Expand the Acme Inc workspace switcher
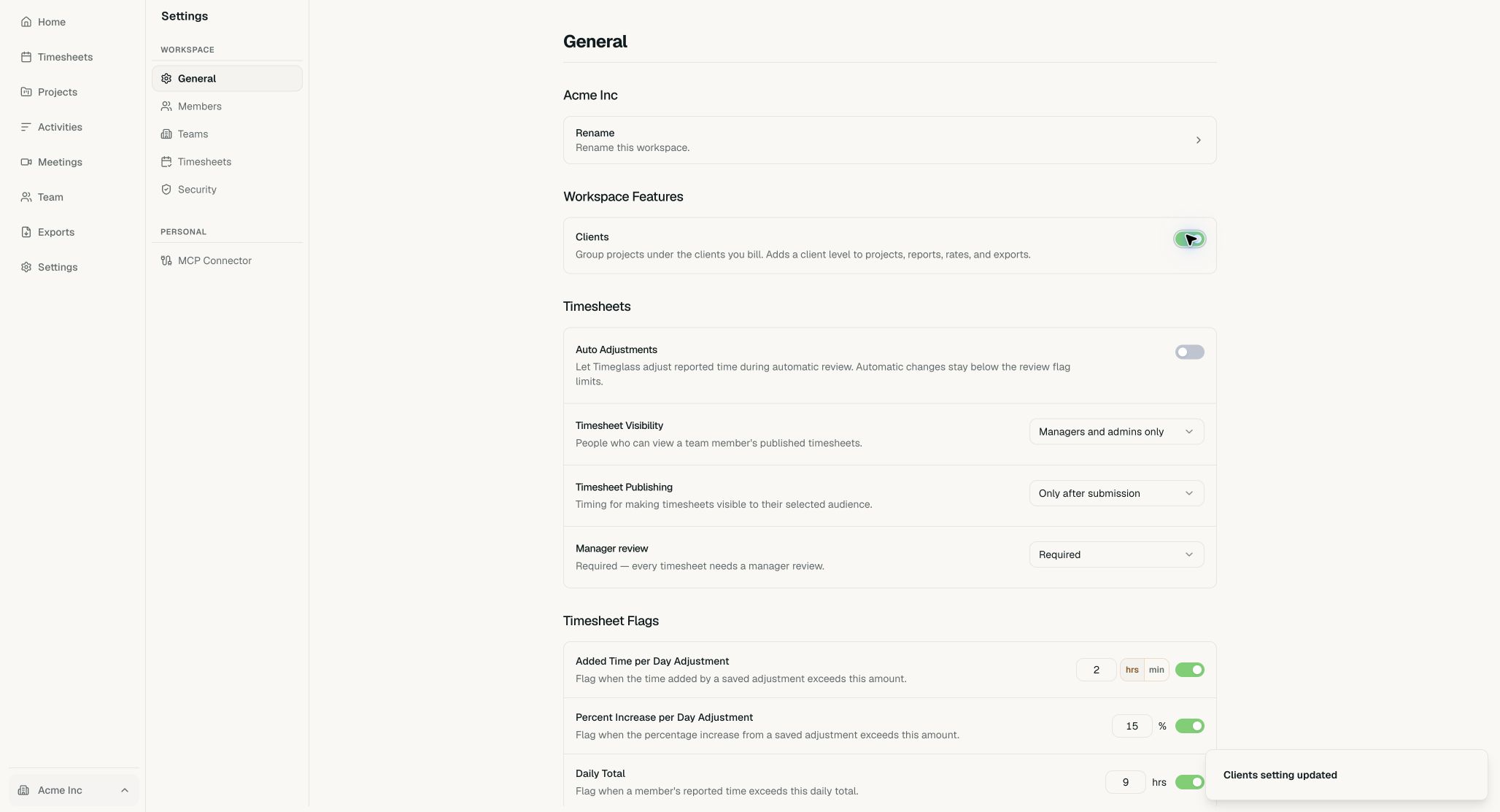This screenshot has width=1500, height=812. (74, 790)
